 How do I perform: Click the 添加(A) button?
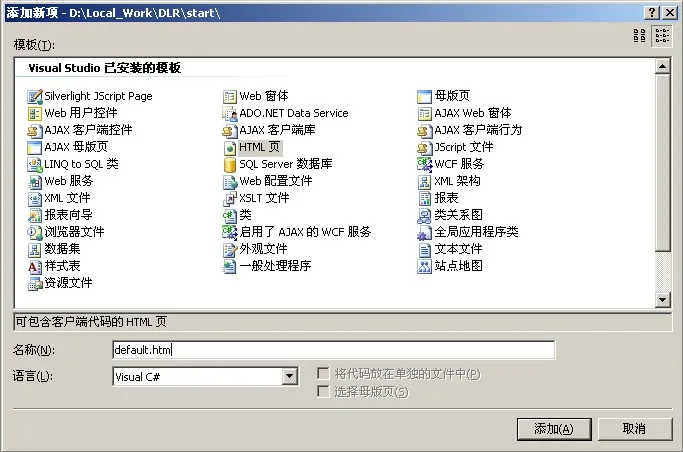pos(554,429)
